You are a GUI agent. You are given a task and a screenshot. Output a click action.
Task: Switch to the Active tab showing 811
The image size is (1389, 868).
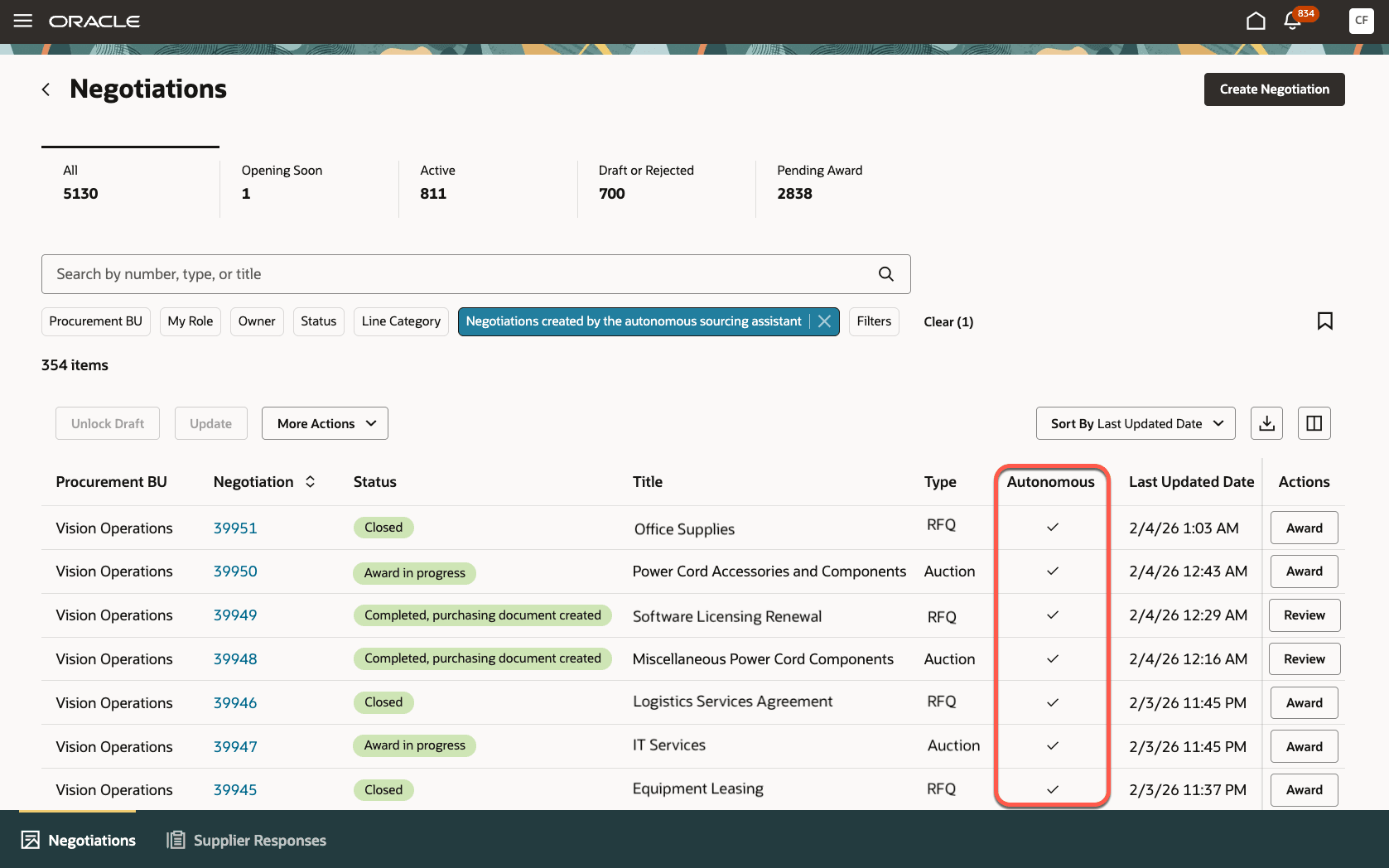437,181
